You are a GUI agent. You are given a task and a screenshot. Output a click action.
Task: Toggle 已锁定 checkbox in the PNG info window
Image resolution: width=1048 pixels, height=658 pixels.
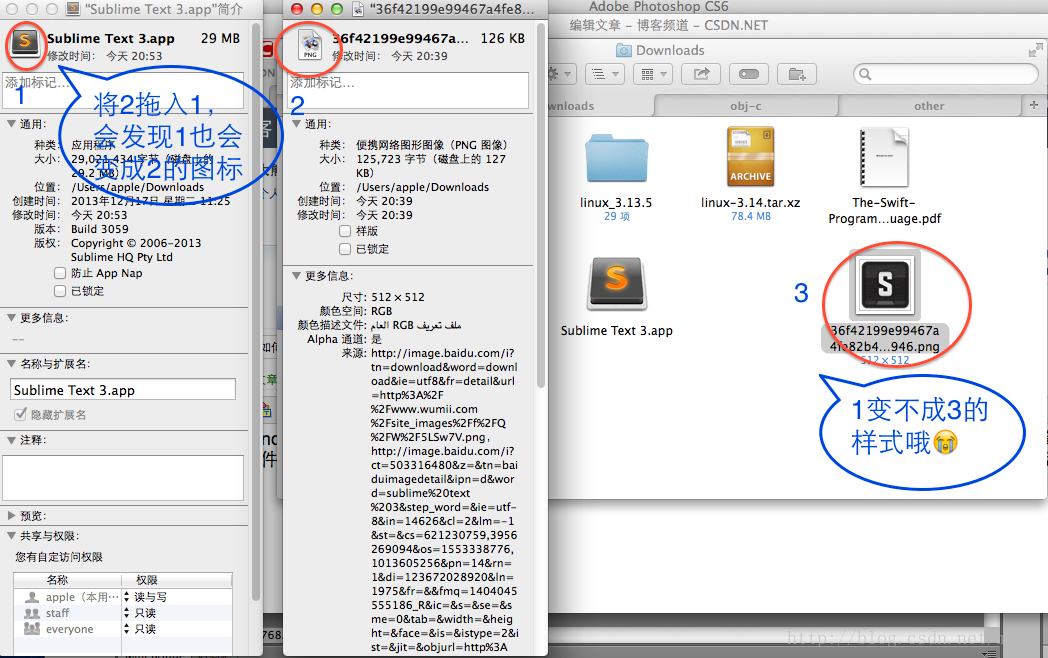pos(345,249)
